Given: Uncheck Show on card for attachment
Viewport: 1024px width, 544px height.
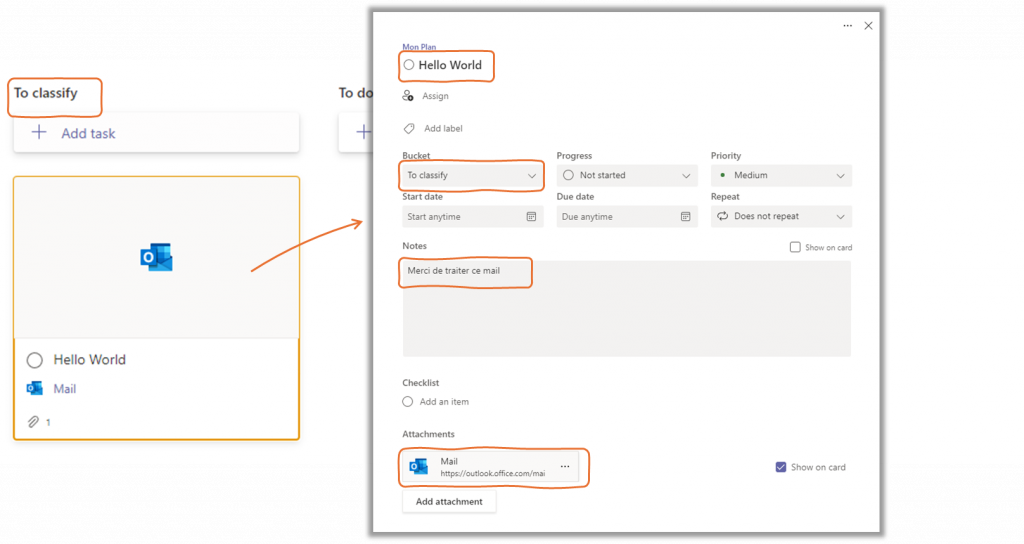Looking at the screenshot, I should [781, 467].
